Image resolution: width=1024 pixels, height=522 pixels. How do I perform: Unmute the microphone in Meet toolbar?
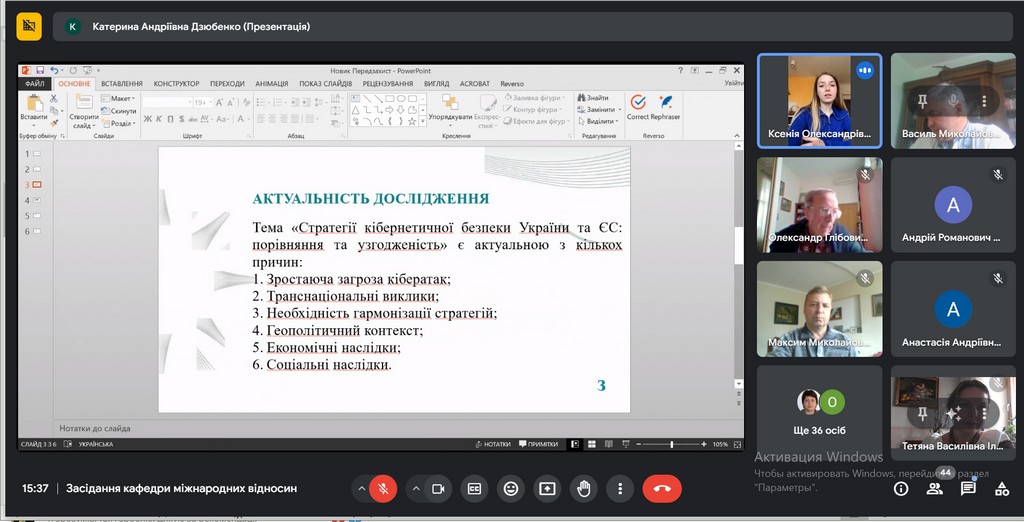tap(382, 489)
